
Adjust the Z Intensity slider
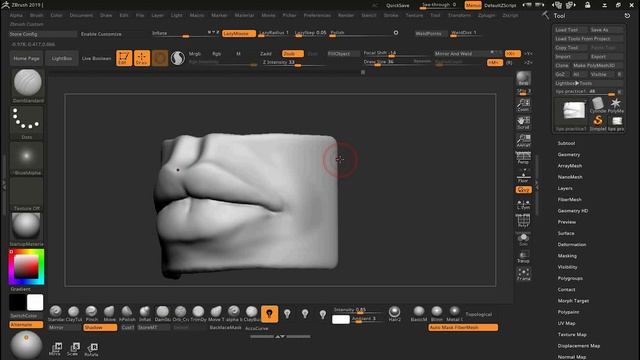tap(295, 62)
